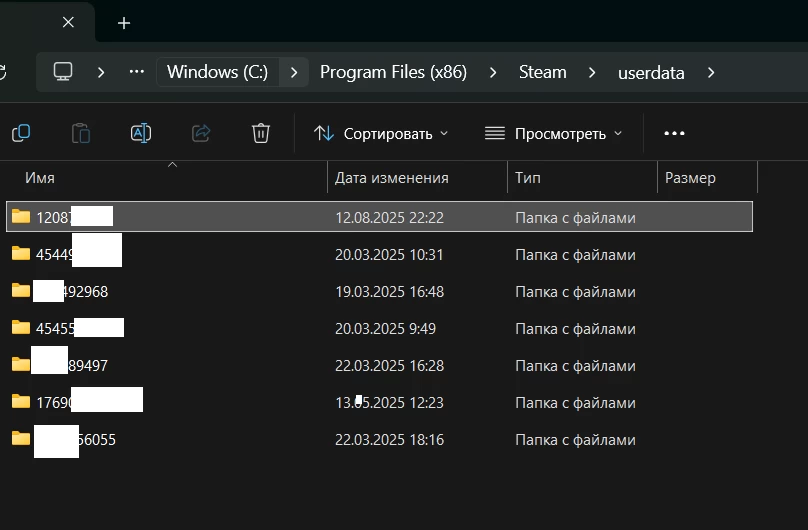
Task: Go to Program Files (x86) breadcrumb
Action: [x=393, y=72]
